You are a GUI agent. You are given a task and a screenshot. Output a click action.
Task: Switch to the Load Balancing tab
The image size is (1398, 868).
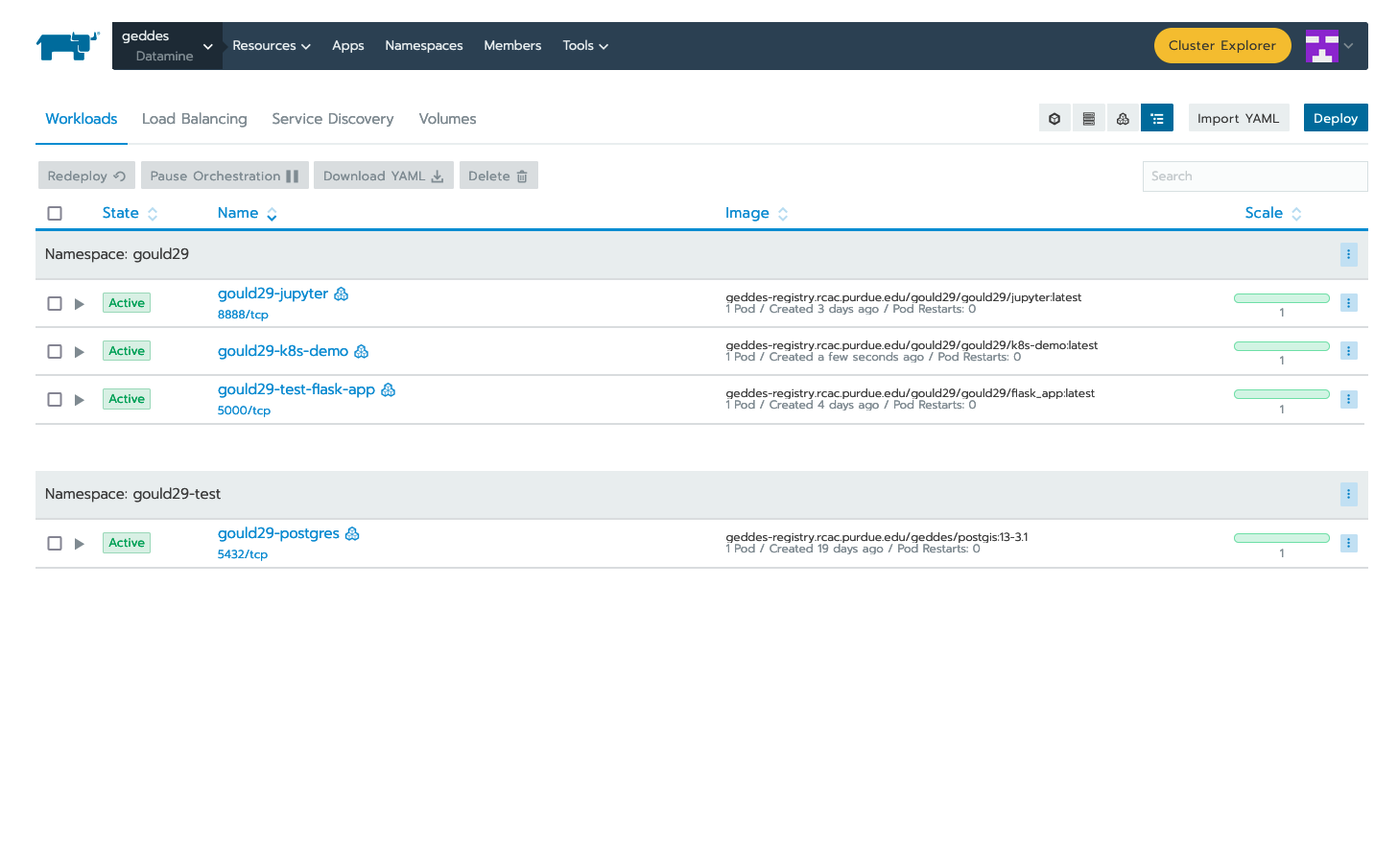(194, 118)
